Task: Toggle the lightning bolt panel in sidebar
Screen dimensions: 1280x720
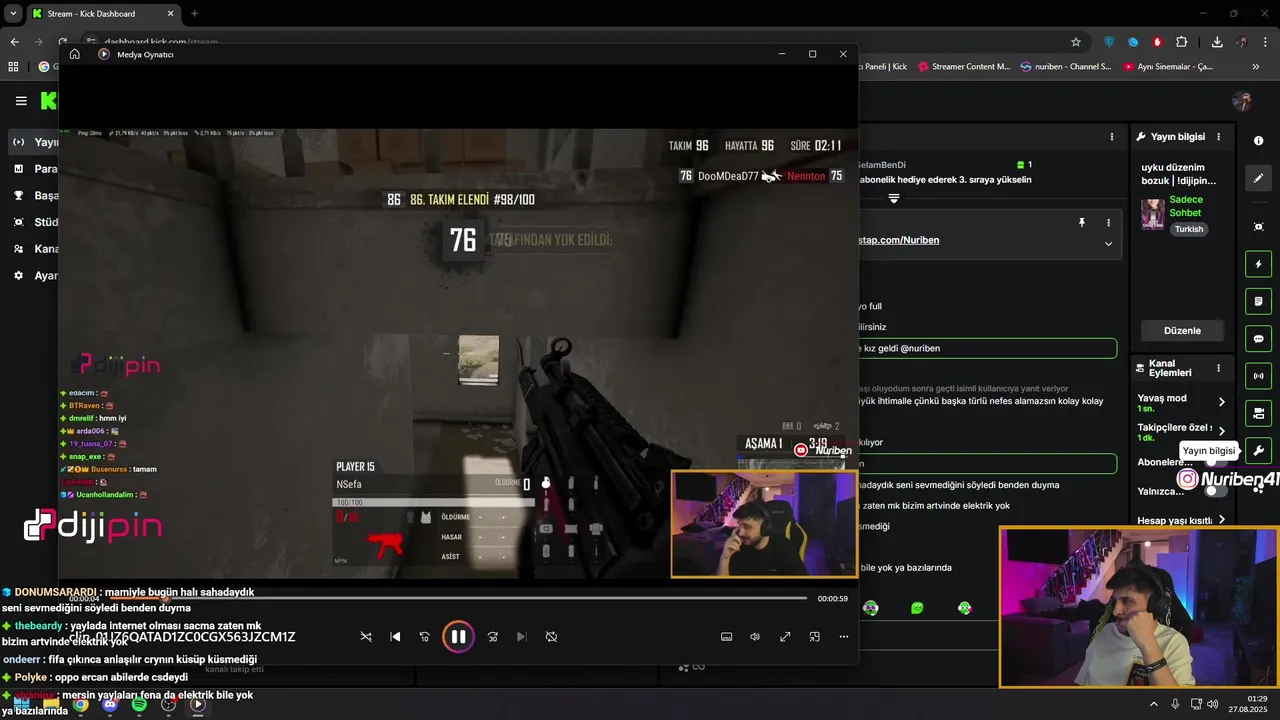Action: tap(1258, 264)
